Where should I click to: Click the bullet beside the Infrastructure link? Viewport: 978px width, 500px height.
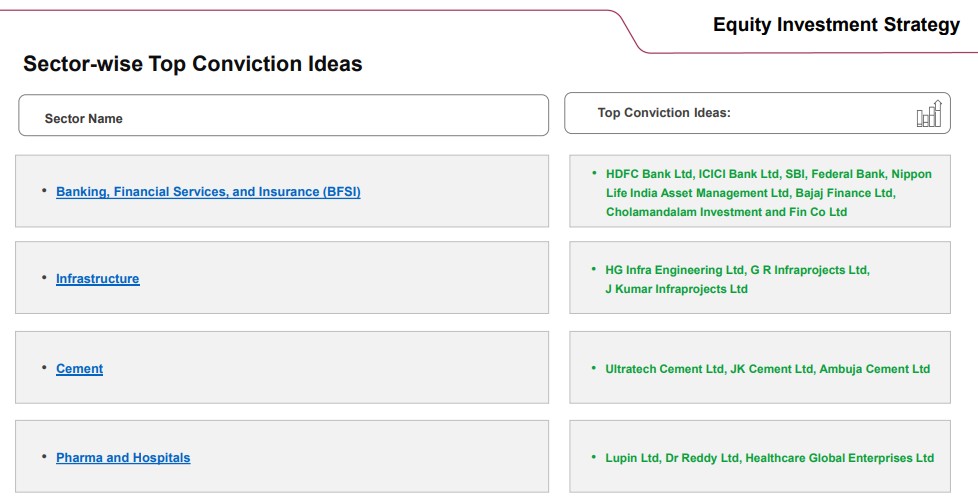click(x=44, y=278)
